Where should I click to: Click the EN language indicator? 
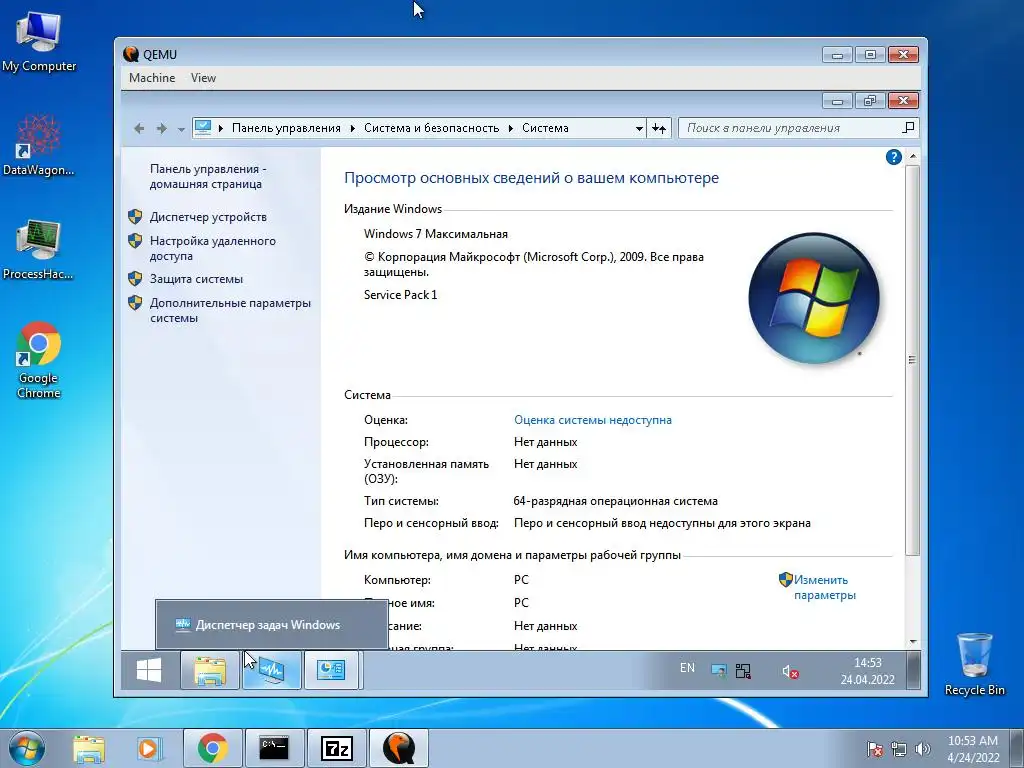pyautogui.click(x=687, y=667)
